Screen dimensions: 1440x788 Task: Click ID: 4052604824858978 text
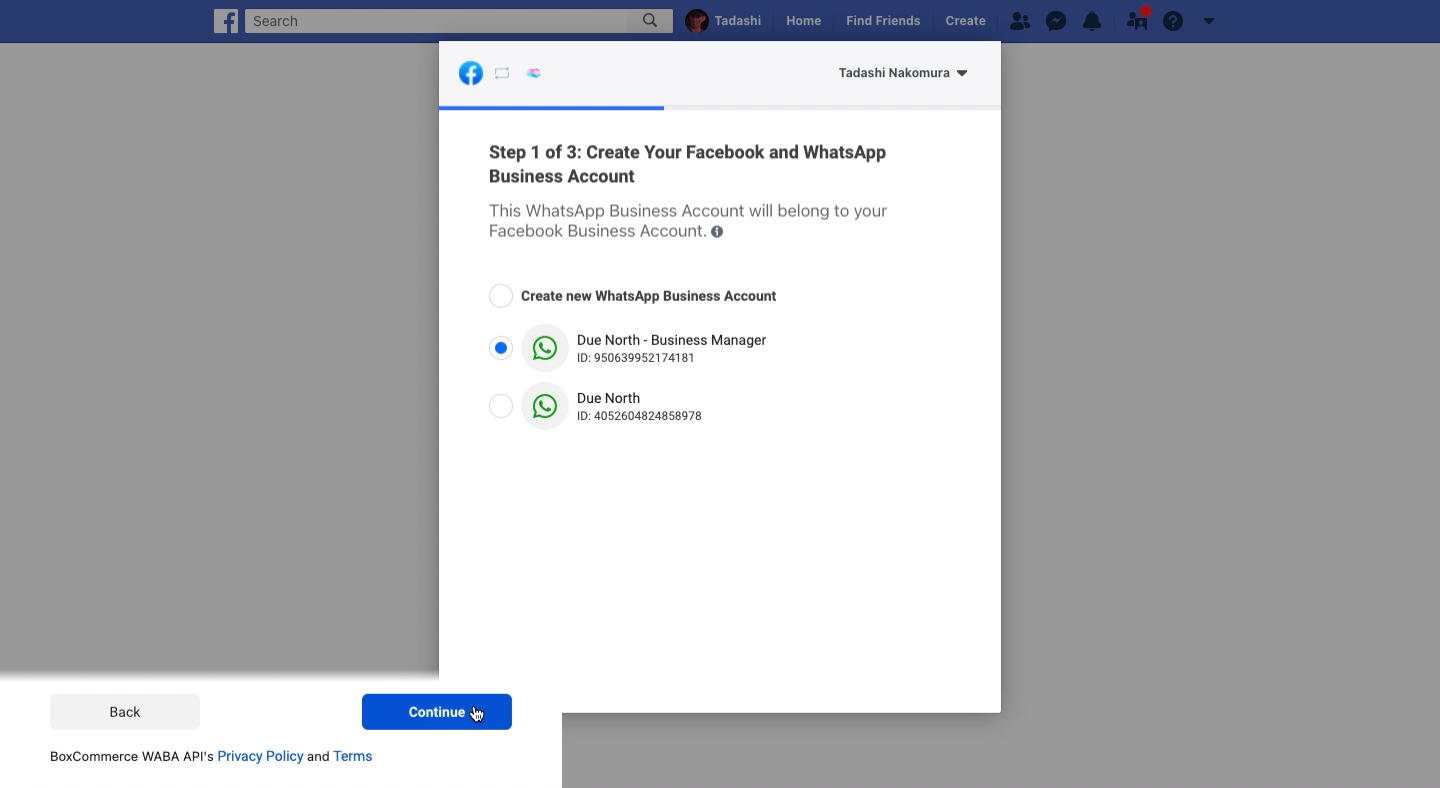pos(639,416)
